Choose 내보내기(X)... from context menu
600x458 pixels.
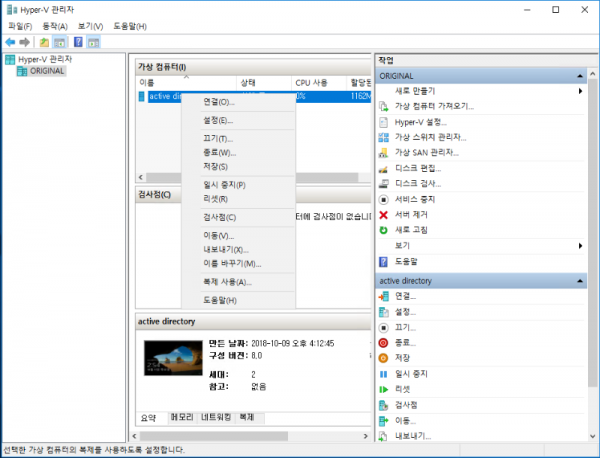tap(238, 250)
